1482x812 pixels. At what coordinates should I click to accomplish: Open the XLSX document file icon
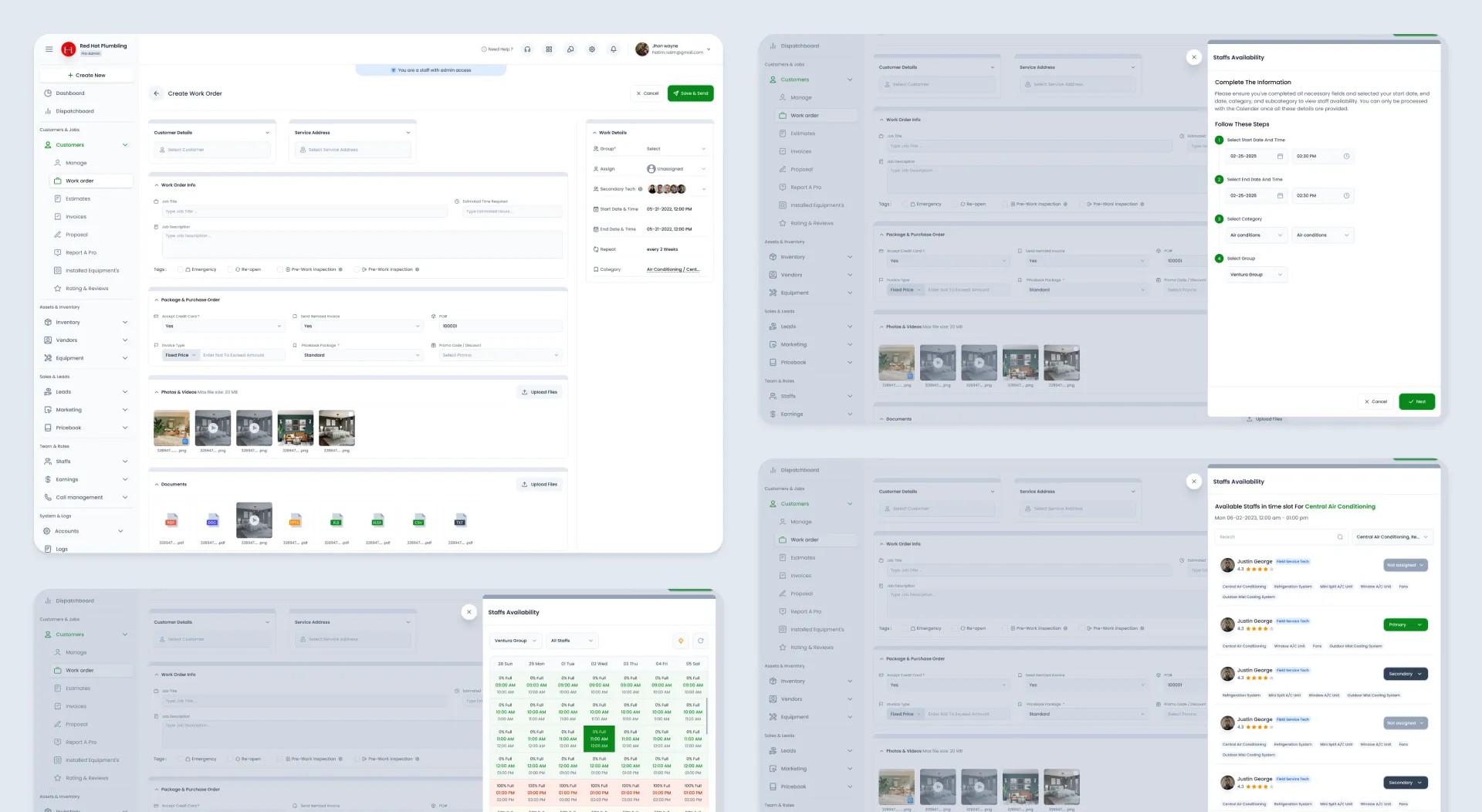(x=377, y=521)
